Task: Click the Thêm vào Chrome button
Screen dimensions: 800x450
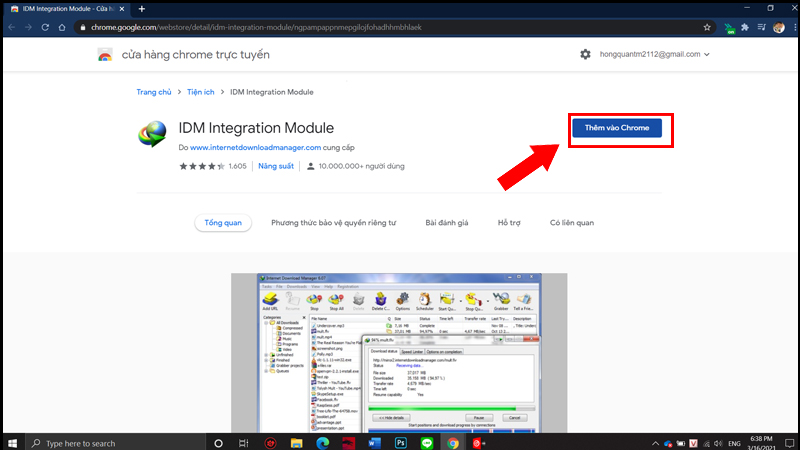Action: tap(617, 128)
